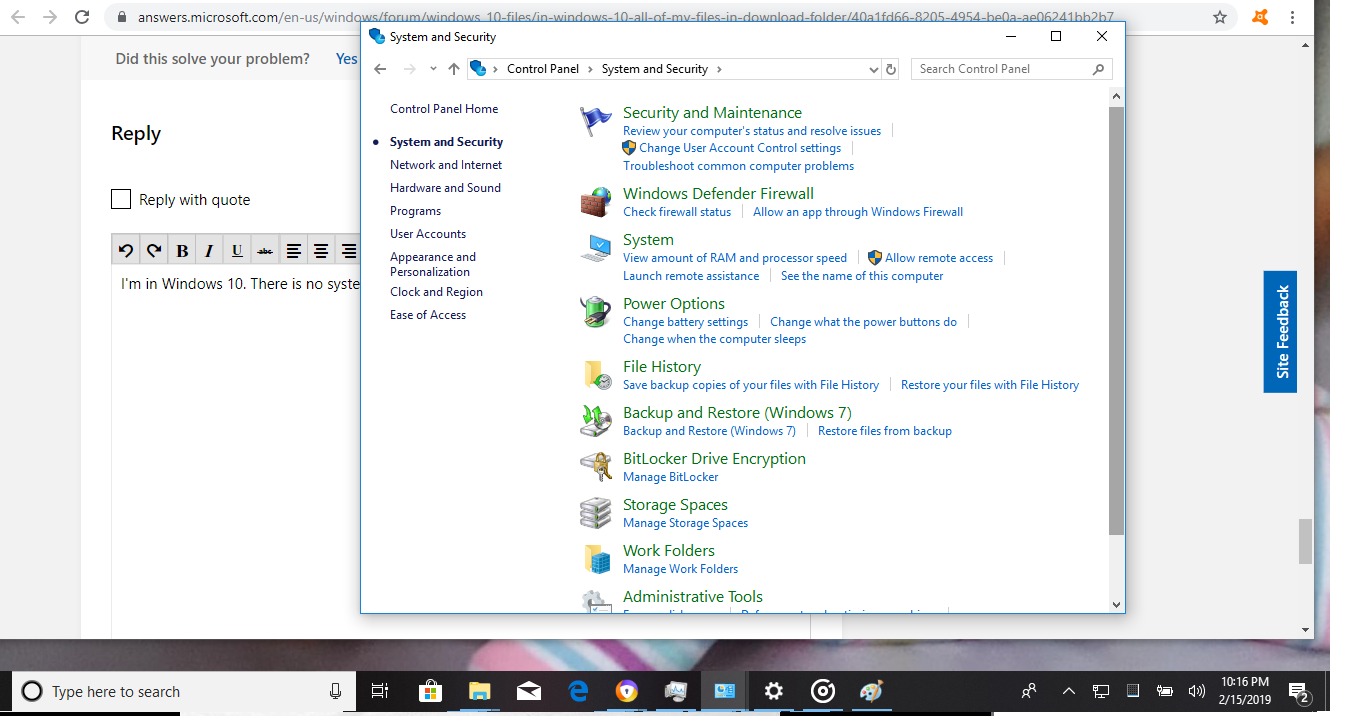Select Control Panel Home in sidebar
The height and width of the screenshot is (720, 1366).
point(444,109)
